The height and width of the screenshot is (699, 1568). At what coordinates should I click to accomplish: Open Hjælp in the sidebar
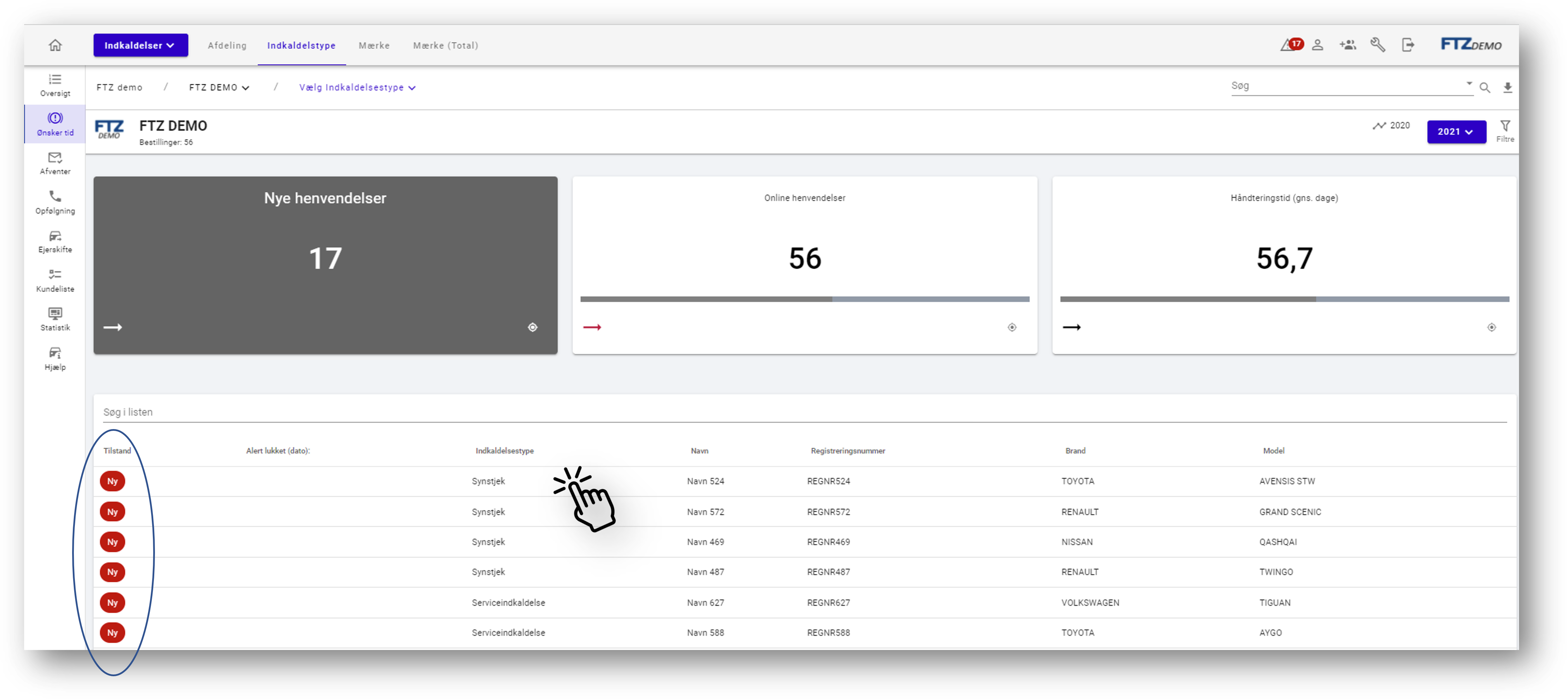56,359
